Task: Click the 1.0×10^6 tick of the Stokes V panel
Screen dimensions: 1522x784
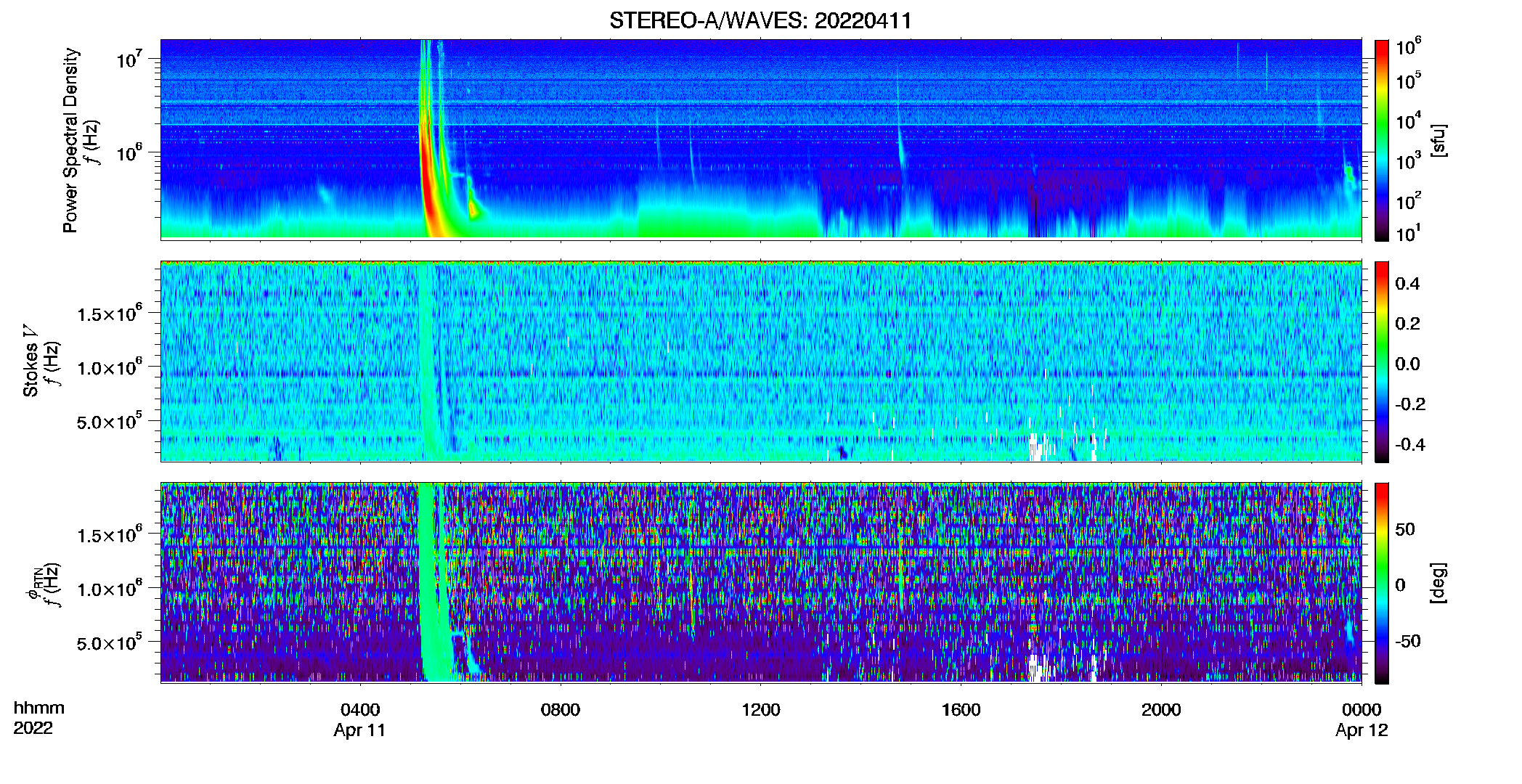Action: tap(110, 367)
